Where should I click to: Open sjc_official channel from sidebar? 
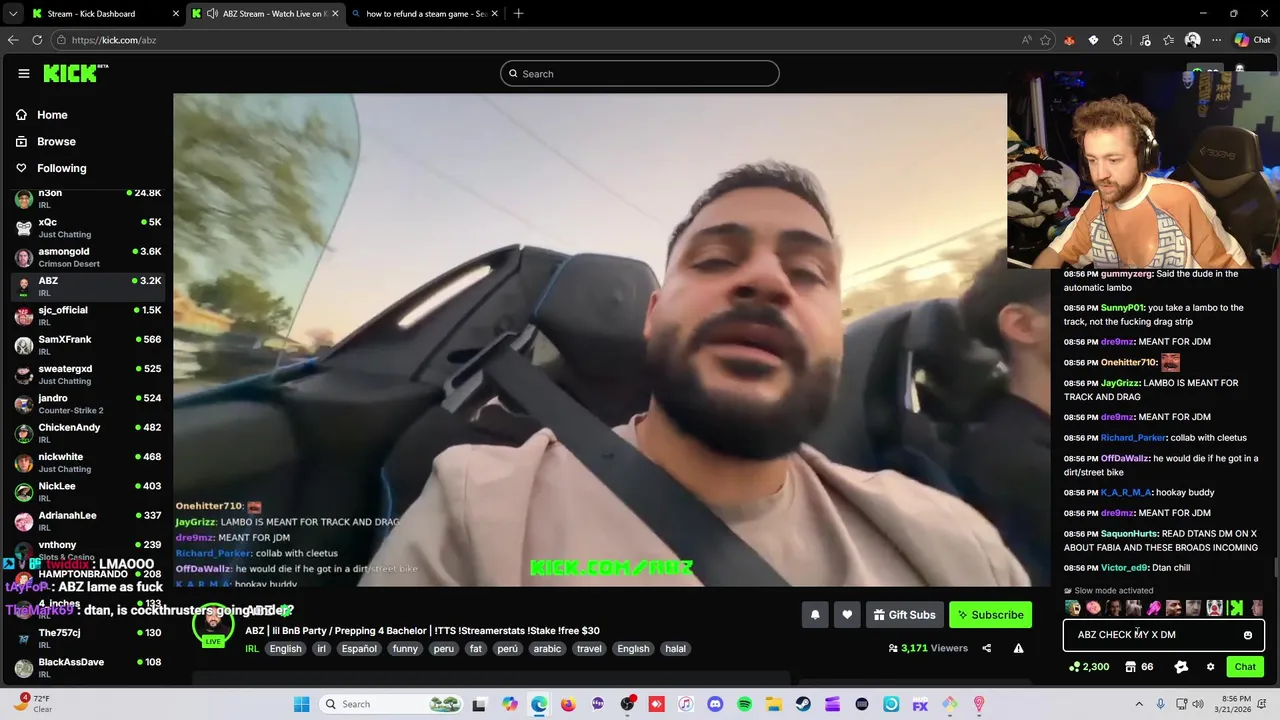pyautogui.click(x=88, y=316)
